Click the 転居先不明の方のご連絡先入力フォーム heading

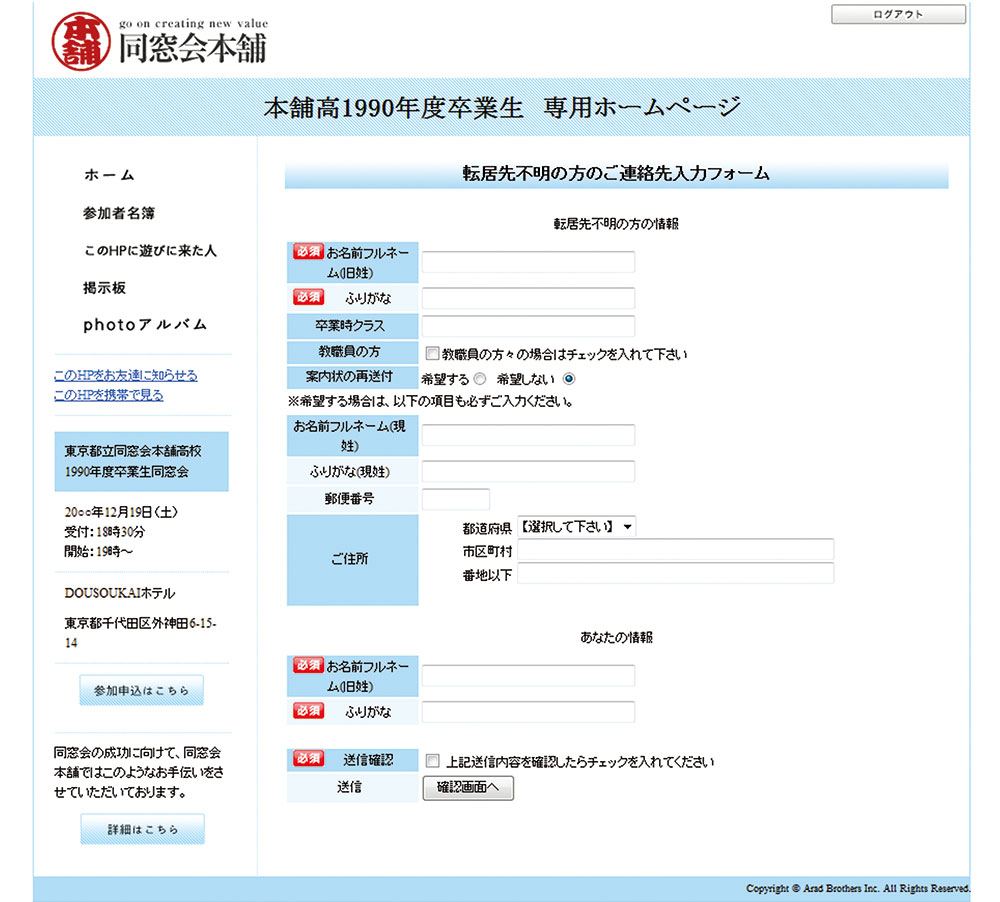click(x=616, y=174)
